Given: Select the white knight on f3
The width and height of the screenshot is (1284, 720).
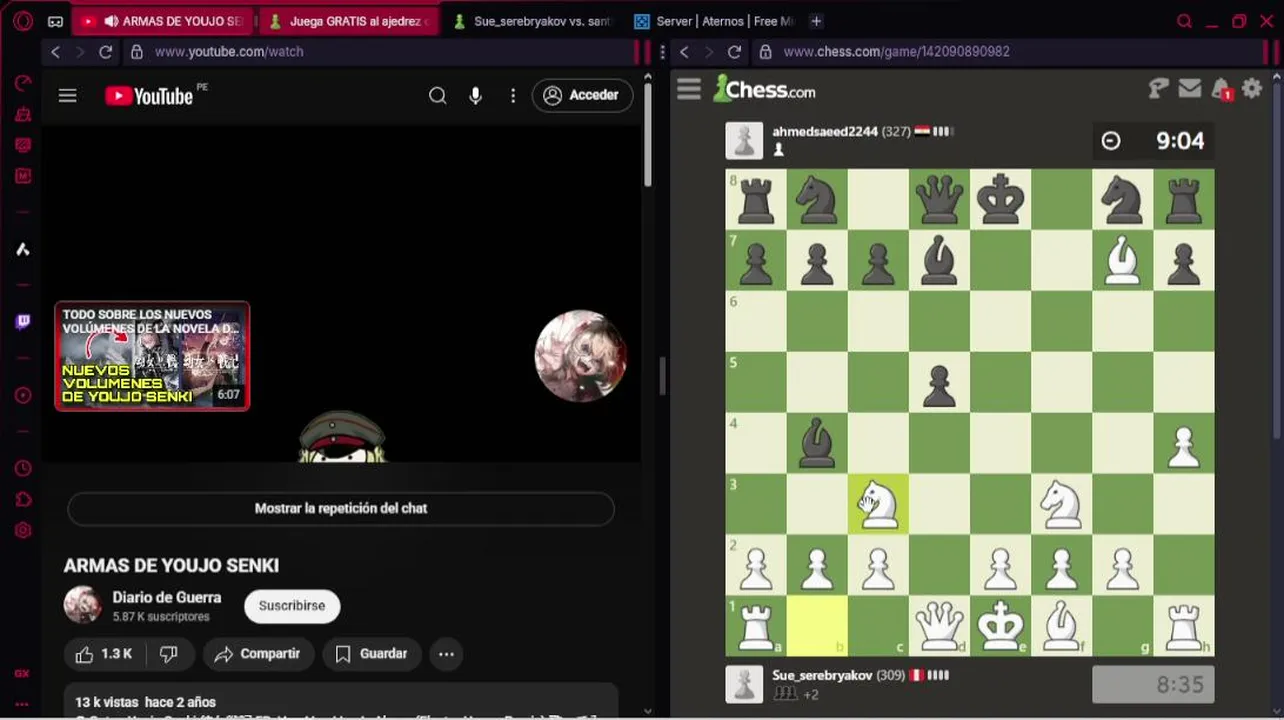Looking at the screenshot, I should (x=1061, y=504).
